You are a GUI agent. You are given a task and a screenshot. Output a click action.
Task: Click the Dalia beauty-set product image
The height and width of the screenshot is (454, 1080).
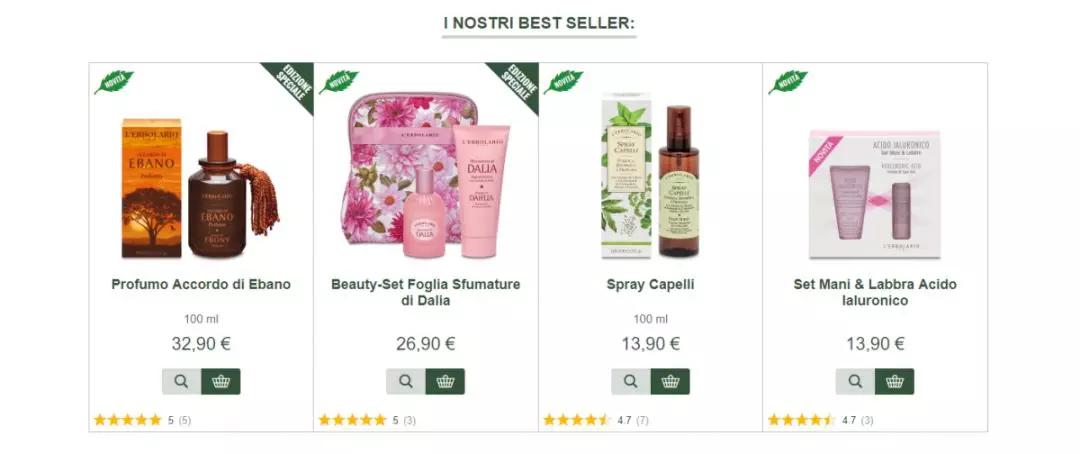[x=426, y=176]
